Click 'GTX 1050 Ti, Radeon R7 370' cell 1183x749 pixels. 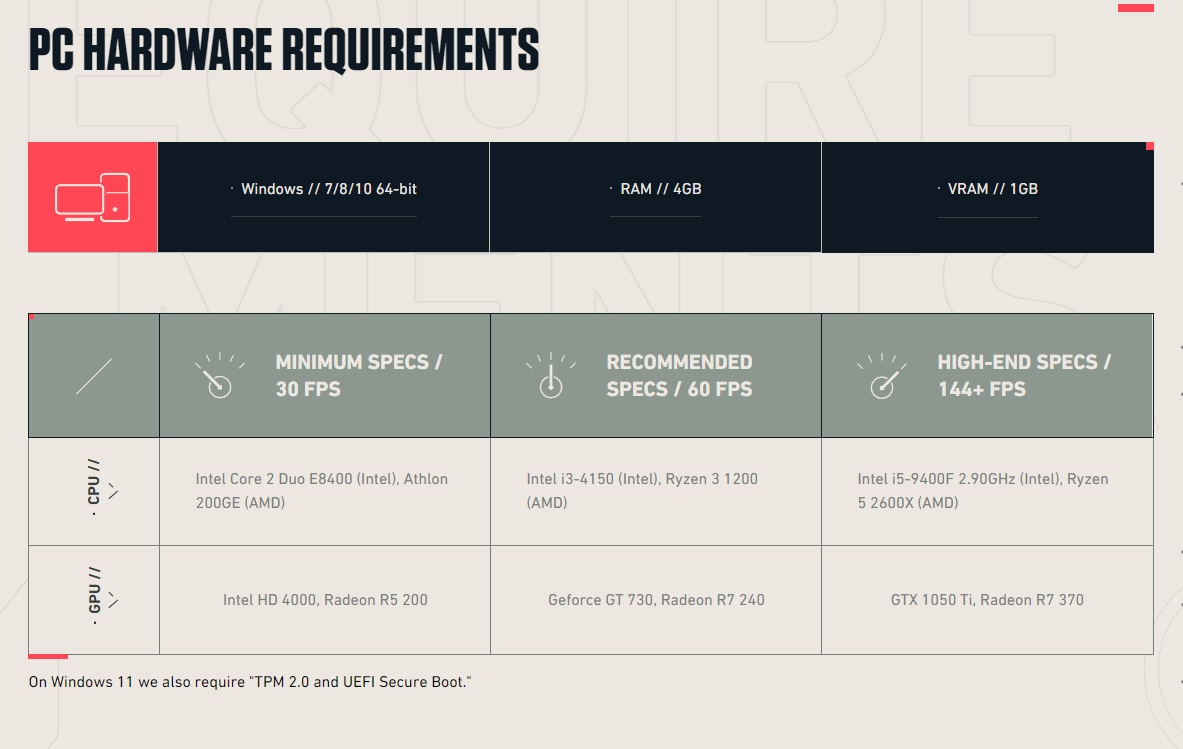[x=988, y=600]
